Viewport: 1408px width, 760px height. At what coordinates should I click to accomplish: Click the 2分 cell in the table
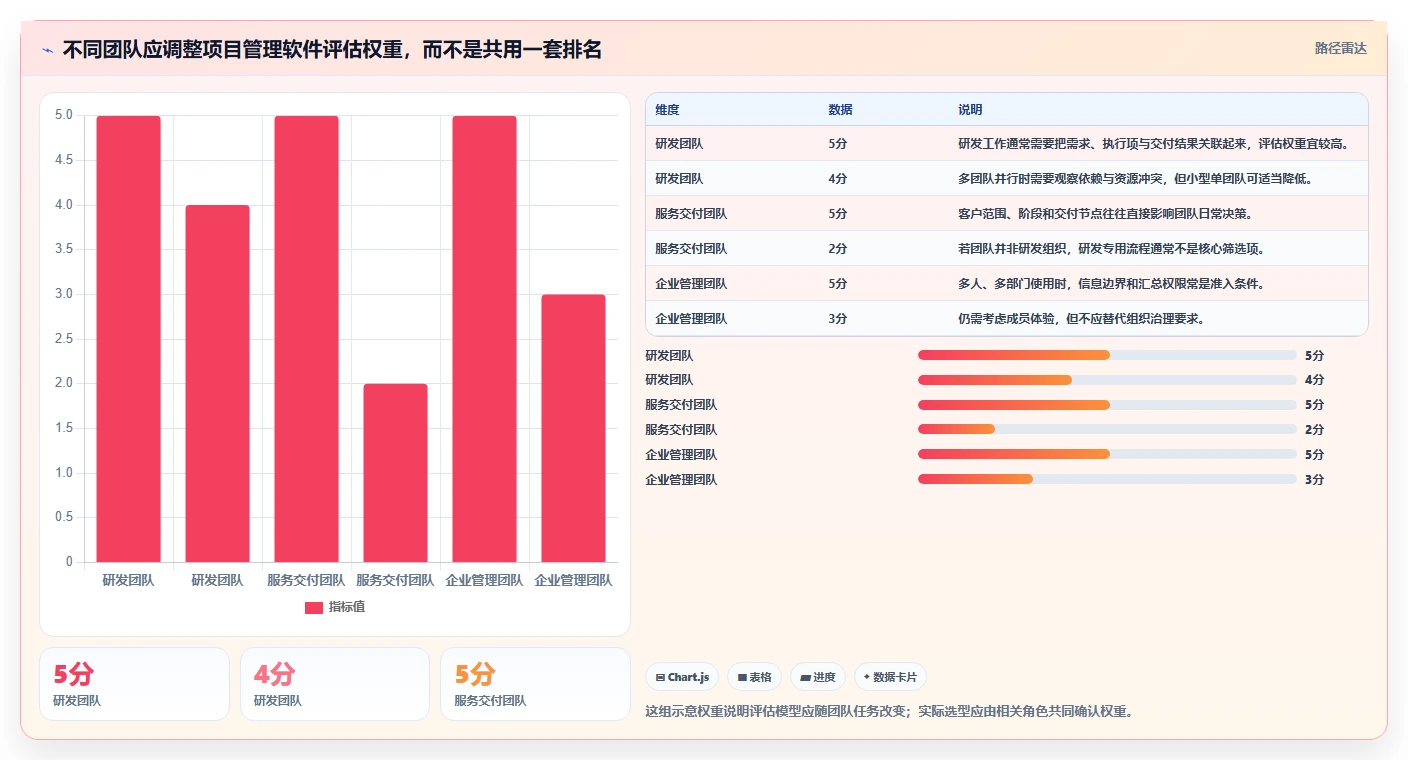tap(838, 249)
